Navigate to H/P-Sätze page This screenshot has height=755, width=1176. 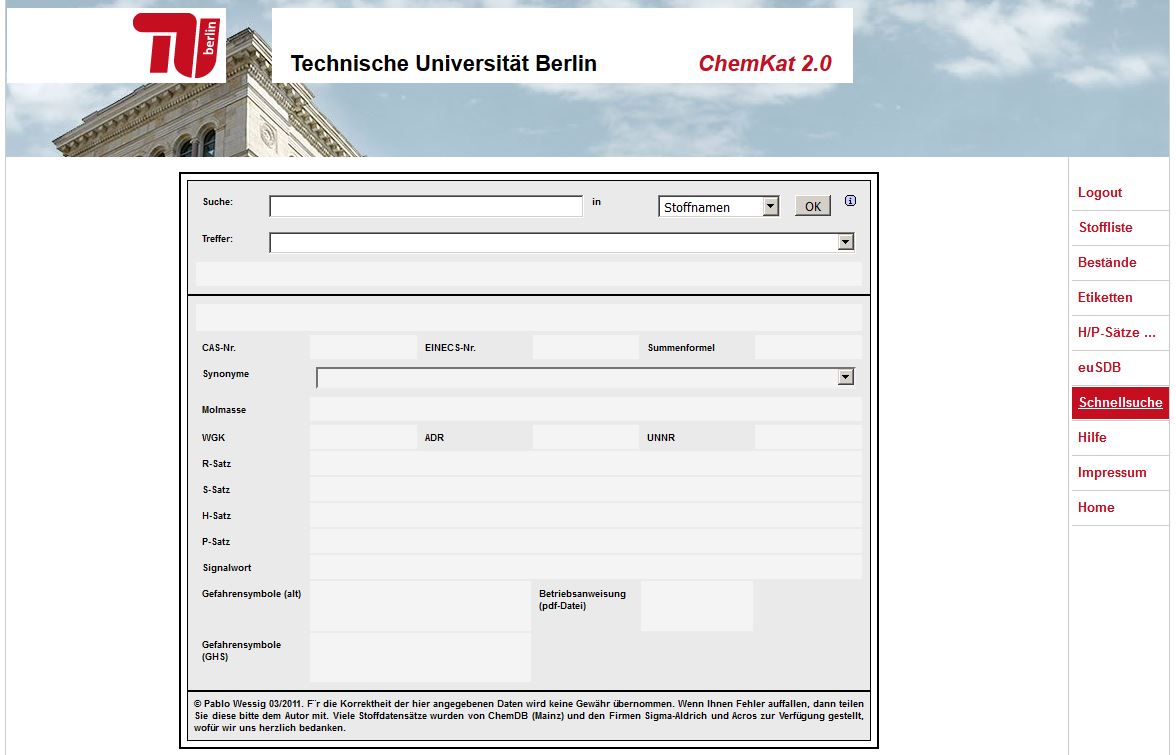point(1116,332)
